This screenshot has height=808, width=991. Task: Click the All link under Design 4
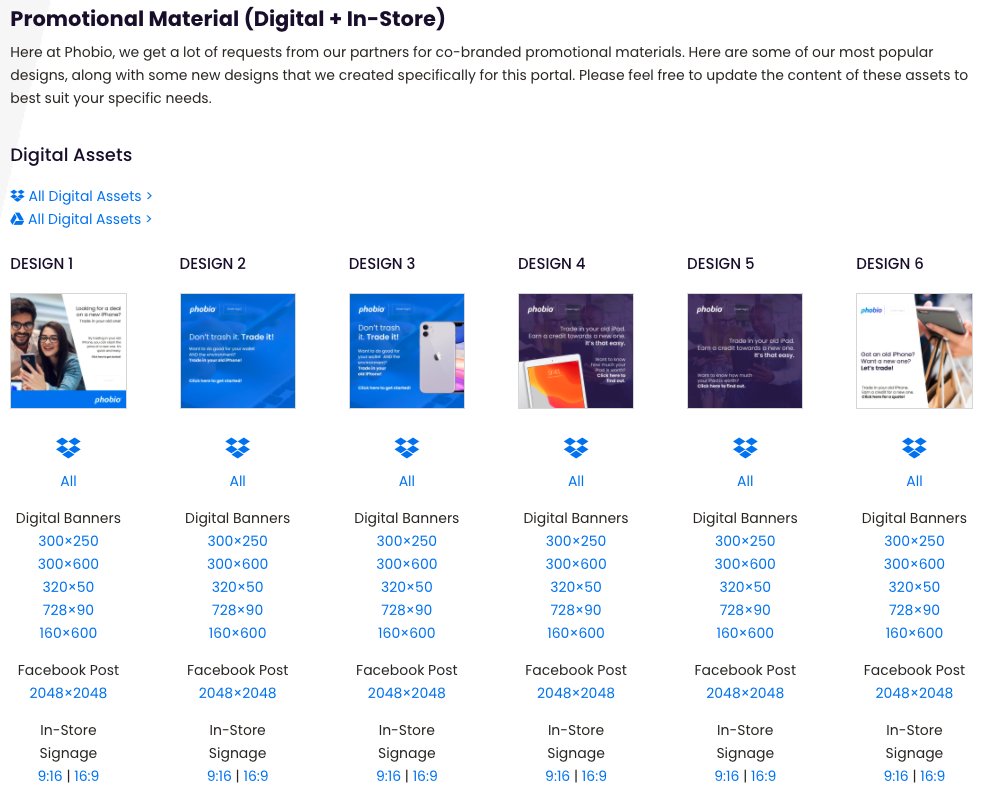point(576,481)
